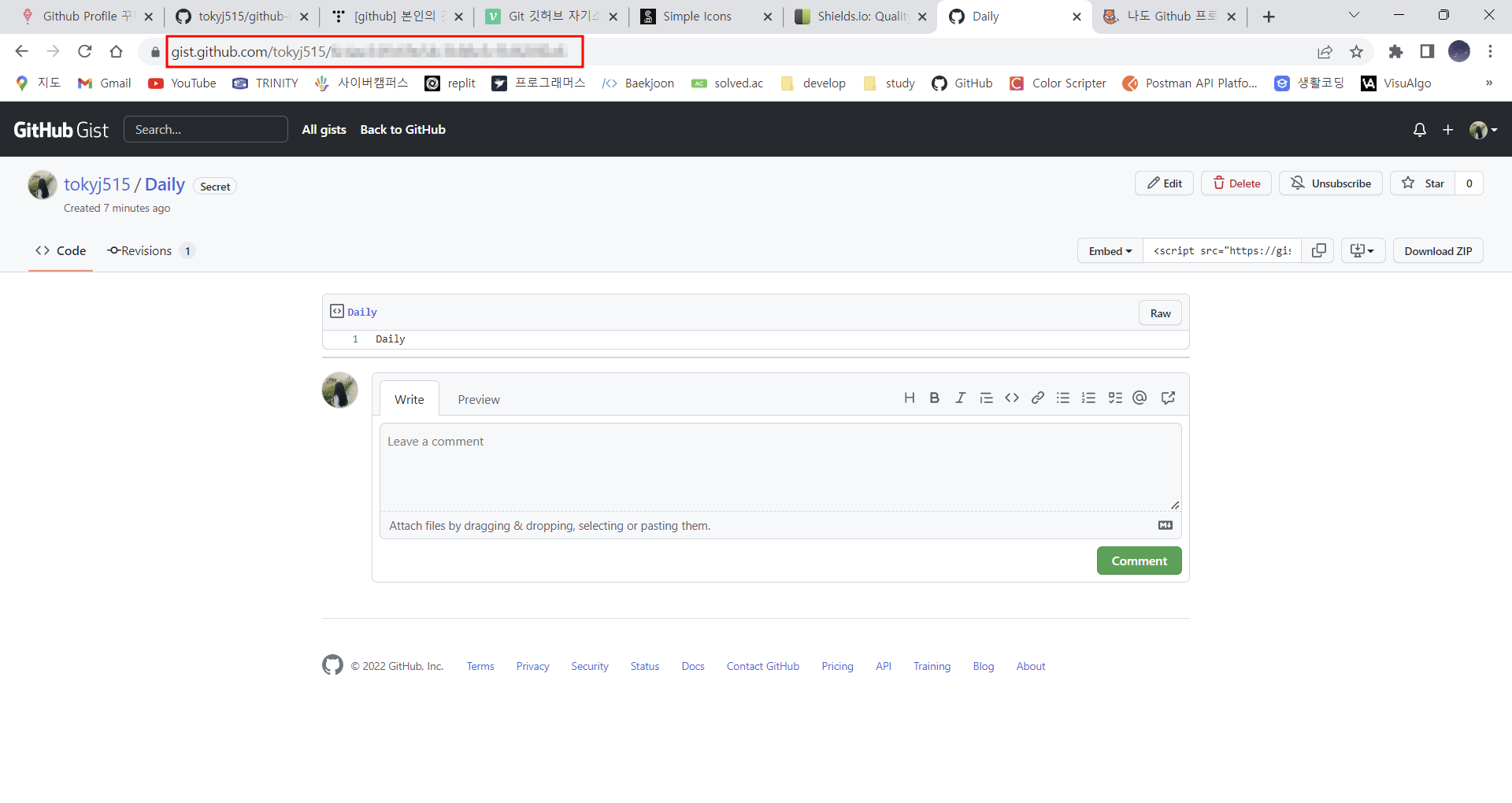Screen dimensions: 1512x803
Task: Focus the Leave a comment textarea
Action: (x=780, y=468)
